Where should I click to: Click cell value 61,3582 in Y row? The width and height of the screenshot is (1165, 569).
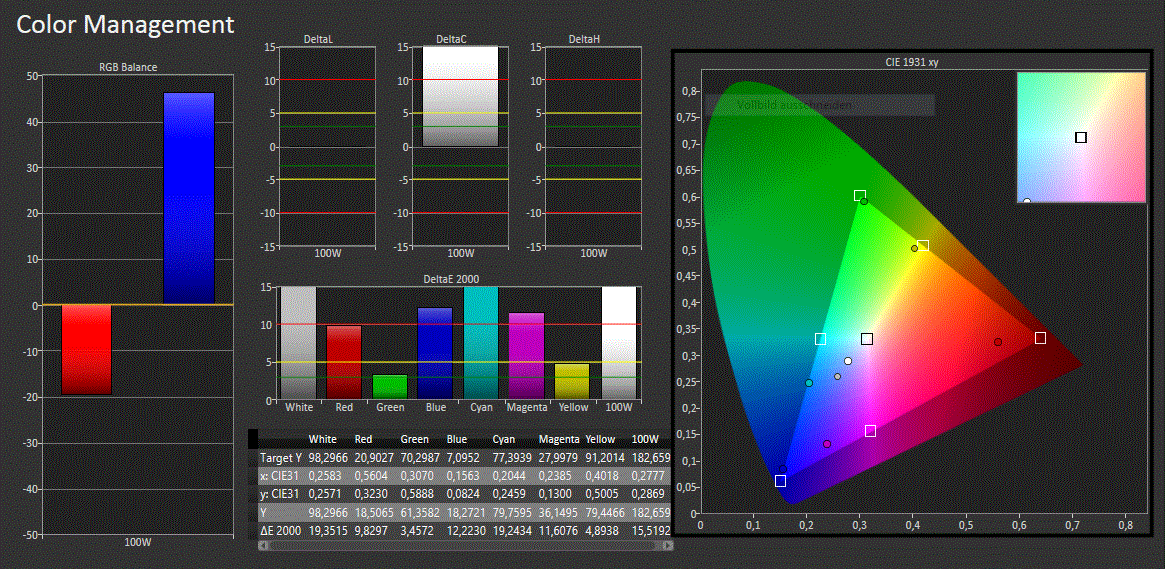coord(421,513)
